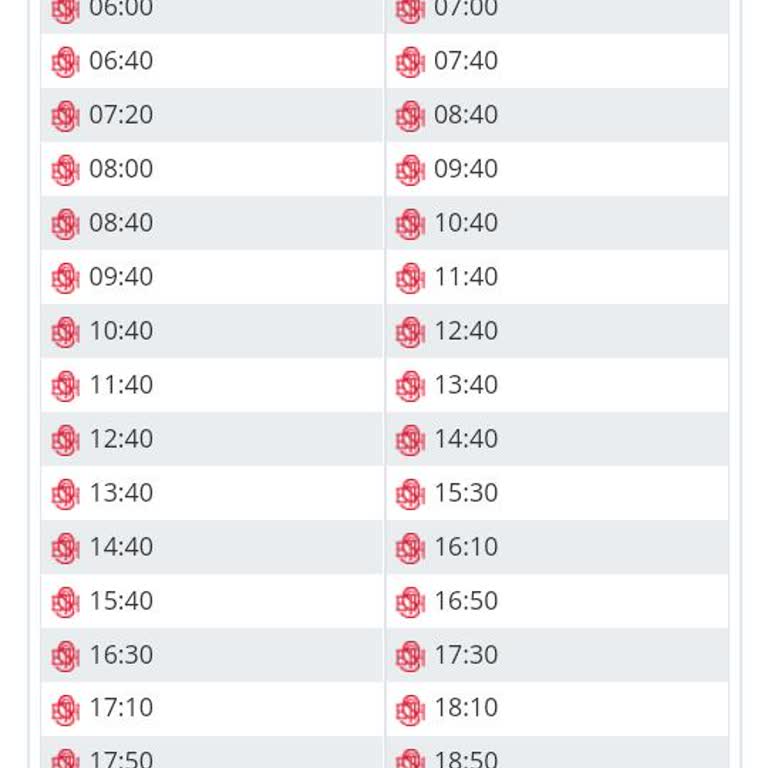768x768 pixels.
Task: Select the 06:40 departure time
Action: [121, 61]
